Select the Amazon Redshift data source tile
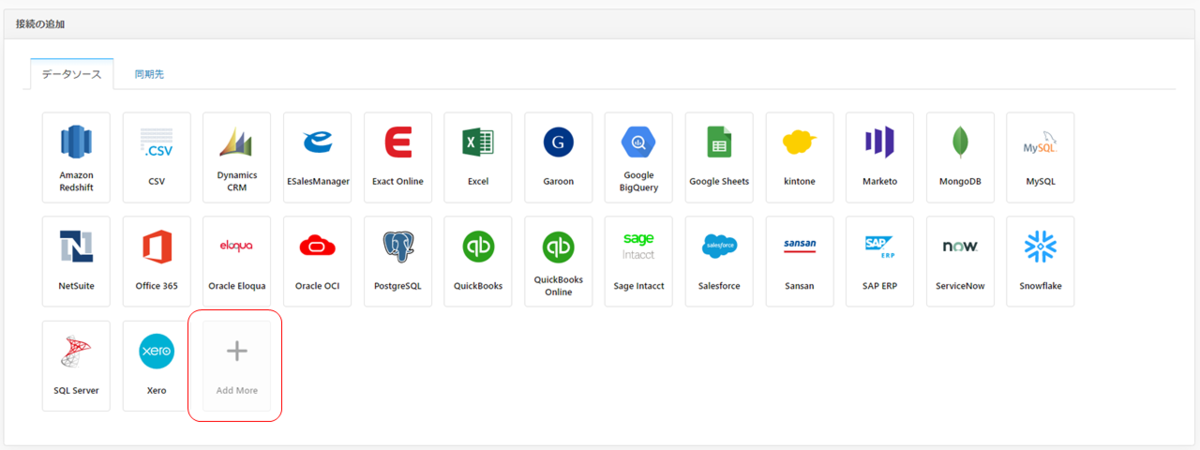The width and height of the screenshot is (1200, 450). pyautogui.click(x=76, y=157)
